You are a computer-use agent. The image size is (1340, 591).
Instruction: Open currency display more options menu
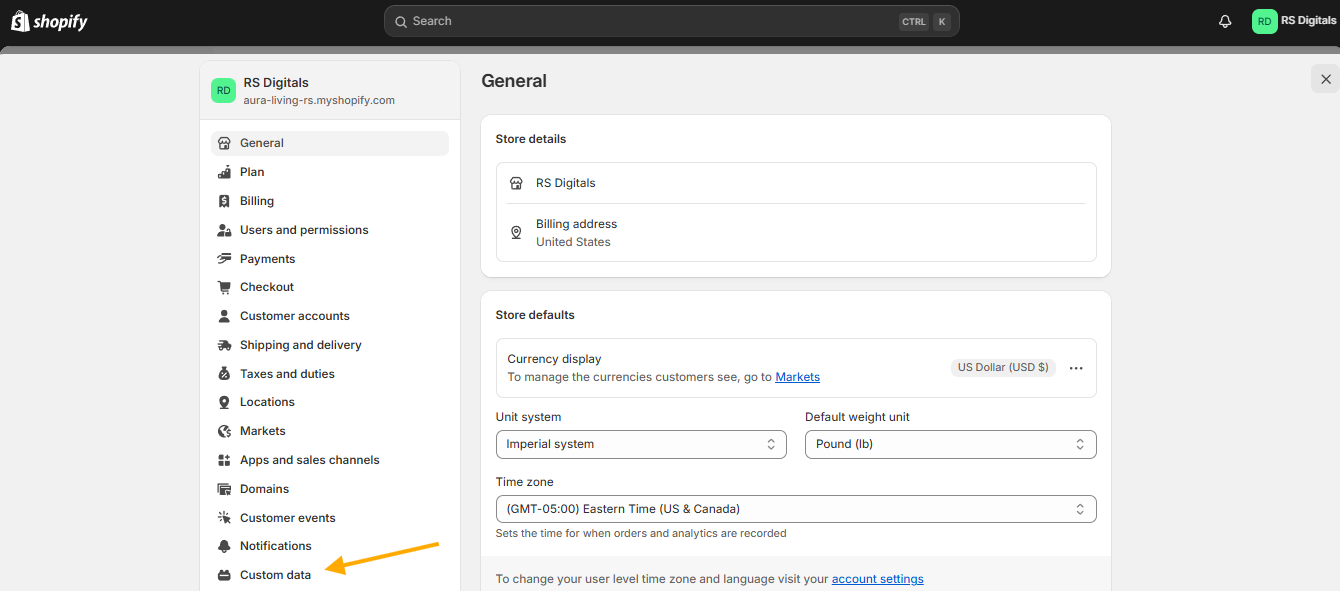[x=1076, y=368]
